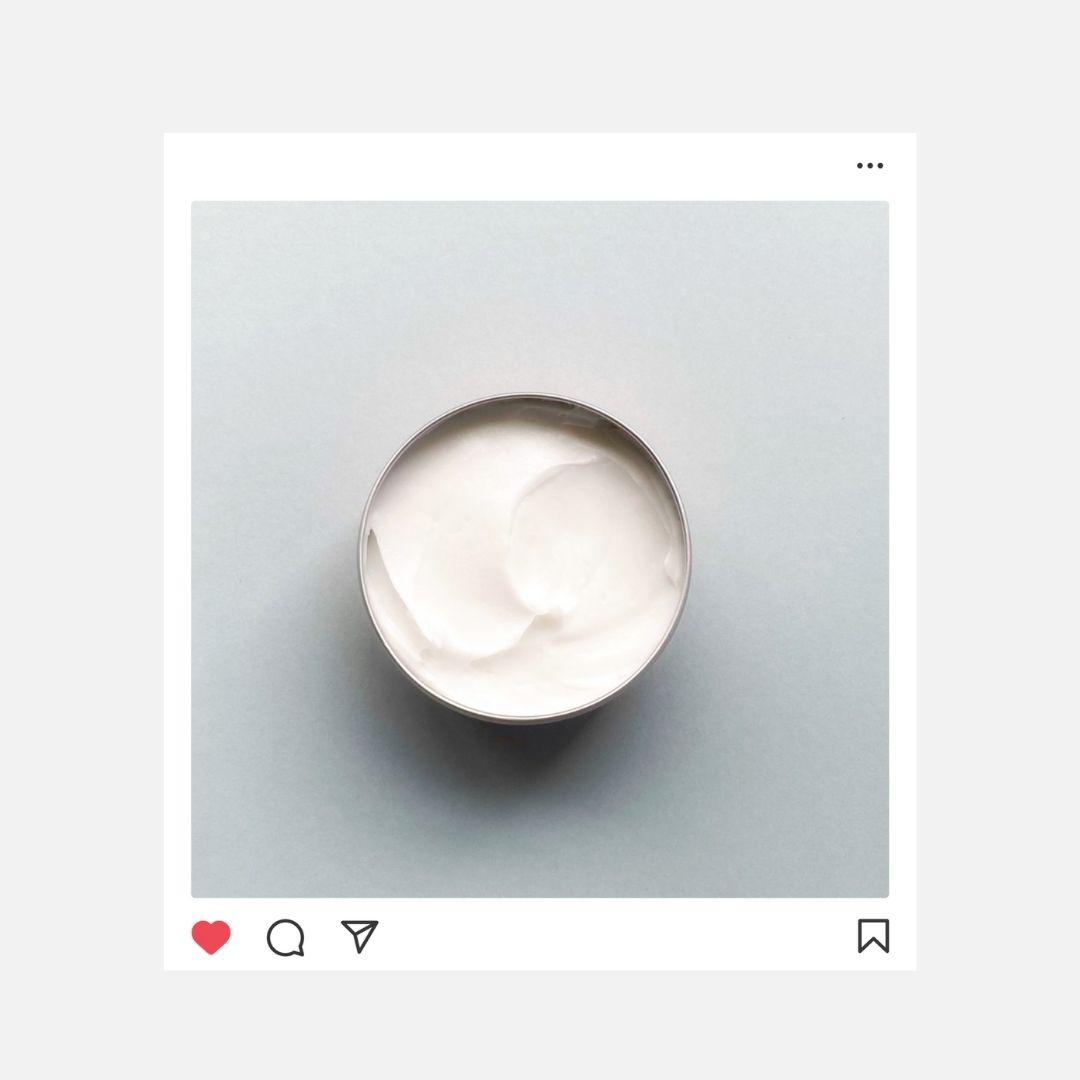Click the gray page background above the post

click(540, 66)
